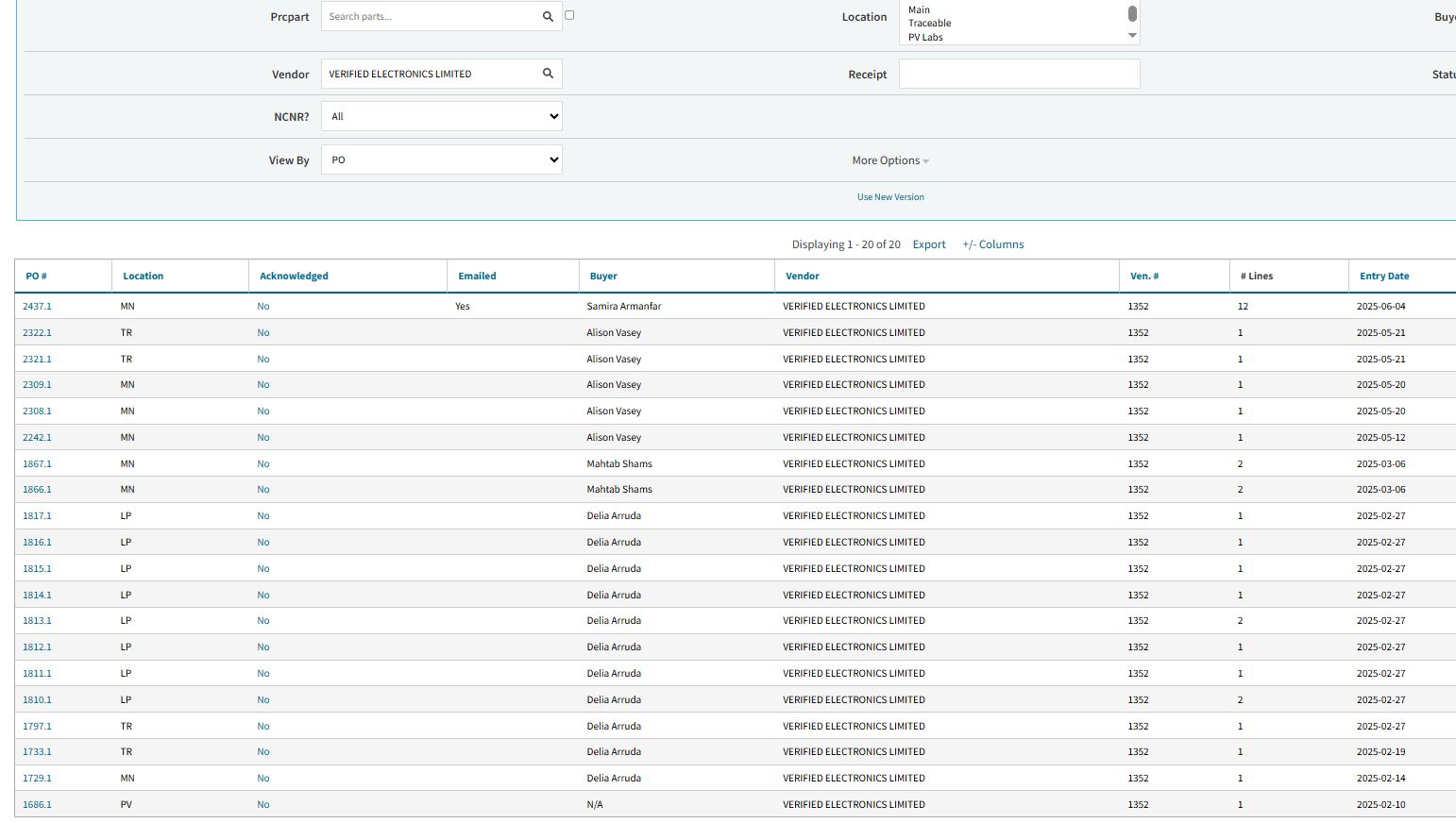
Task: Click the Prcpart search parts field
Action: (x=430, y=16)
